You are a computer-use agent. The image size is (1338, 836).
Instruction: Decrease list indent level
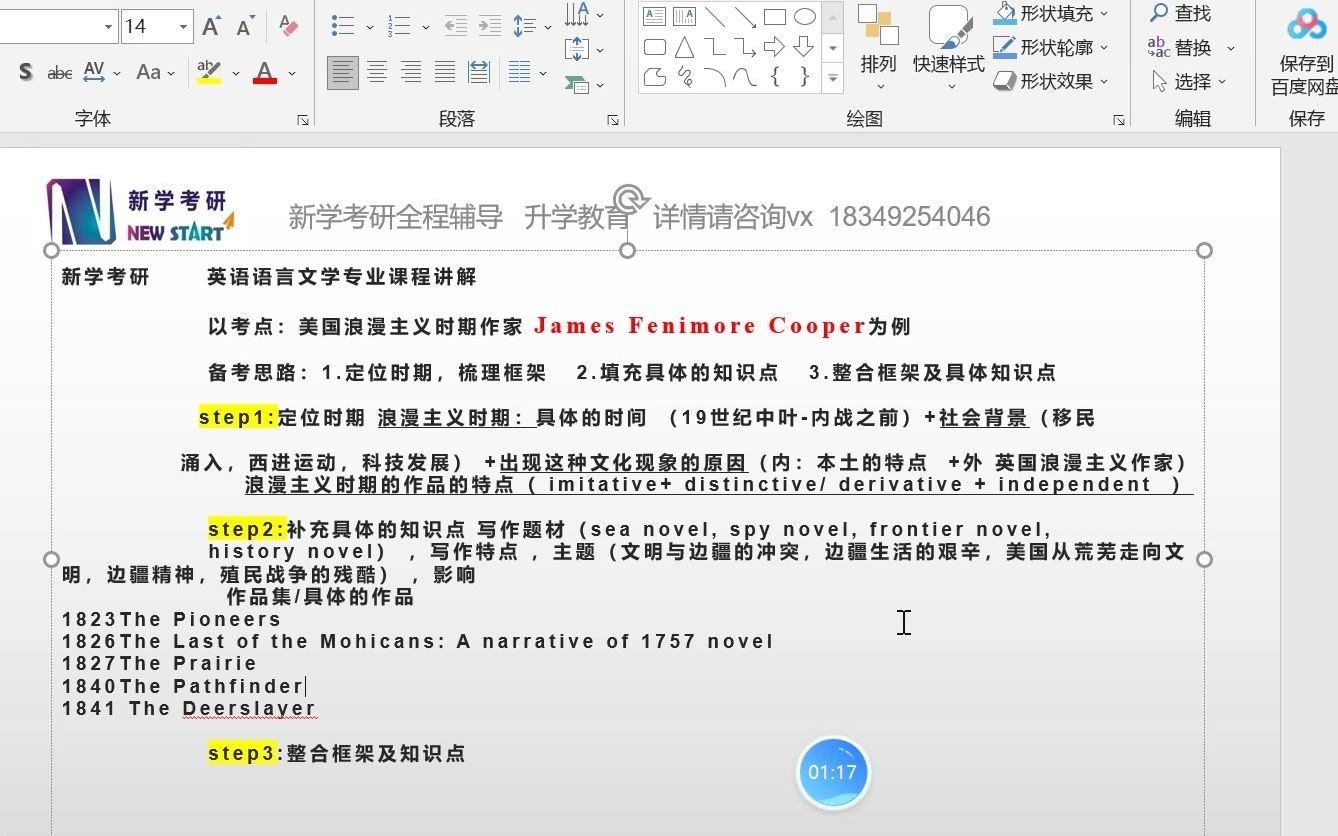point(455,26)
